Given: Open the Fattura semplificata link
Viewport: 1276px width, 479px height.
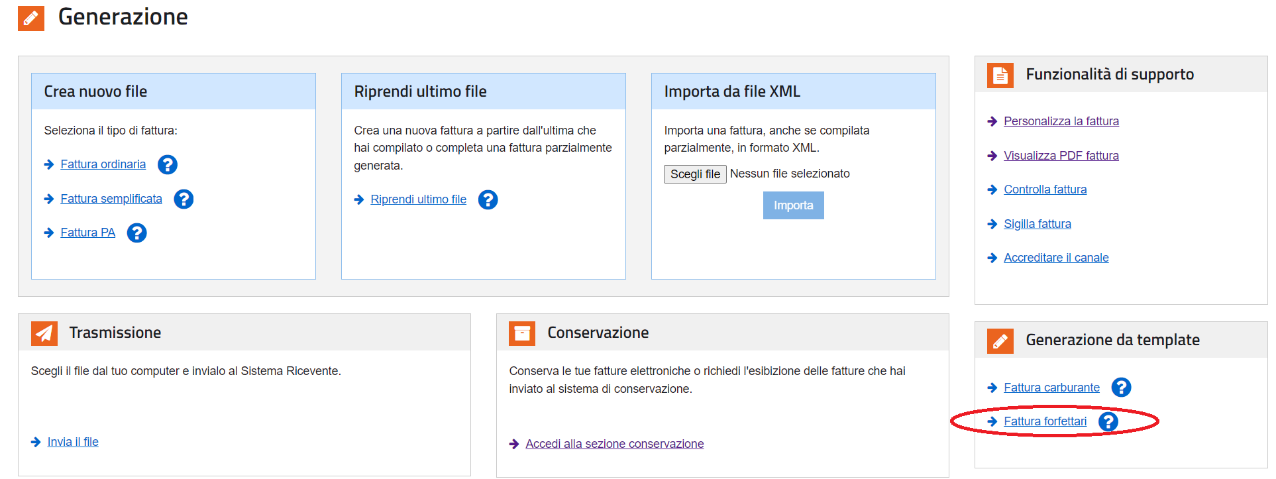Looking at the screenshot, I should 111,199.
